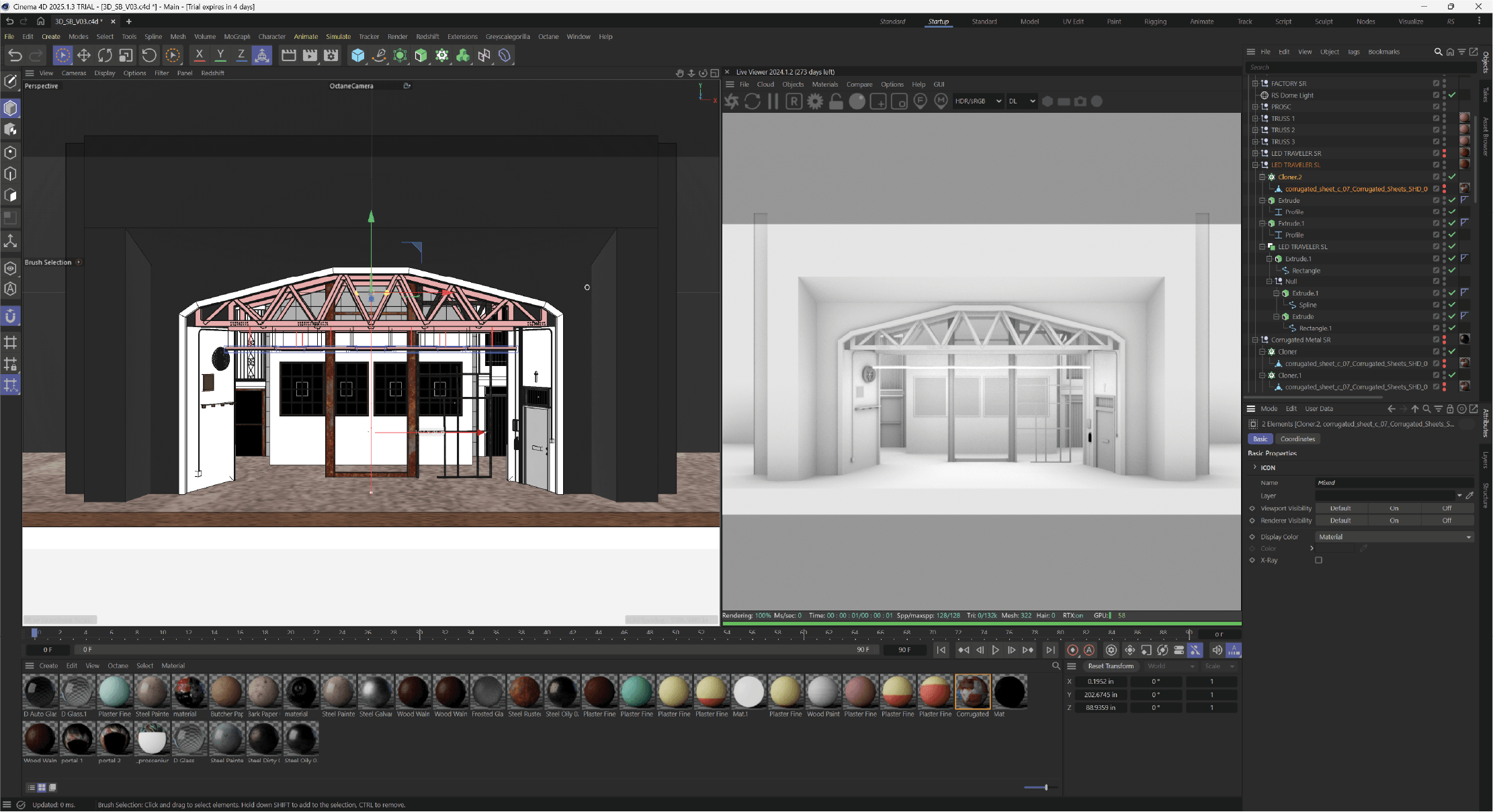Toggle X axis lock icon
The height and width of the screenshot is (812, 1493).
click(199, 56)
